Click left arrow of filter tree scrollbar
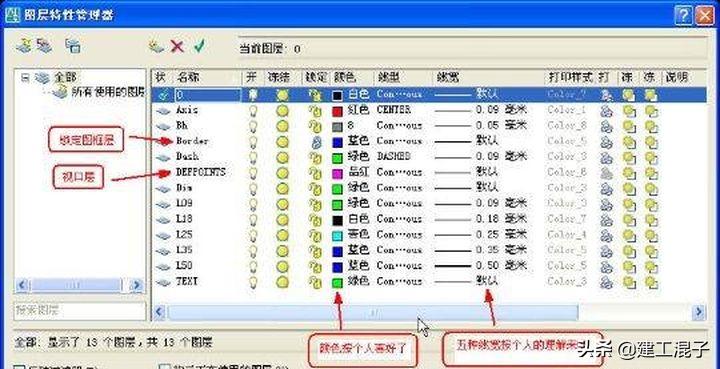720x369 pixels. coord(22,285)
